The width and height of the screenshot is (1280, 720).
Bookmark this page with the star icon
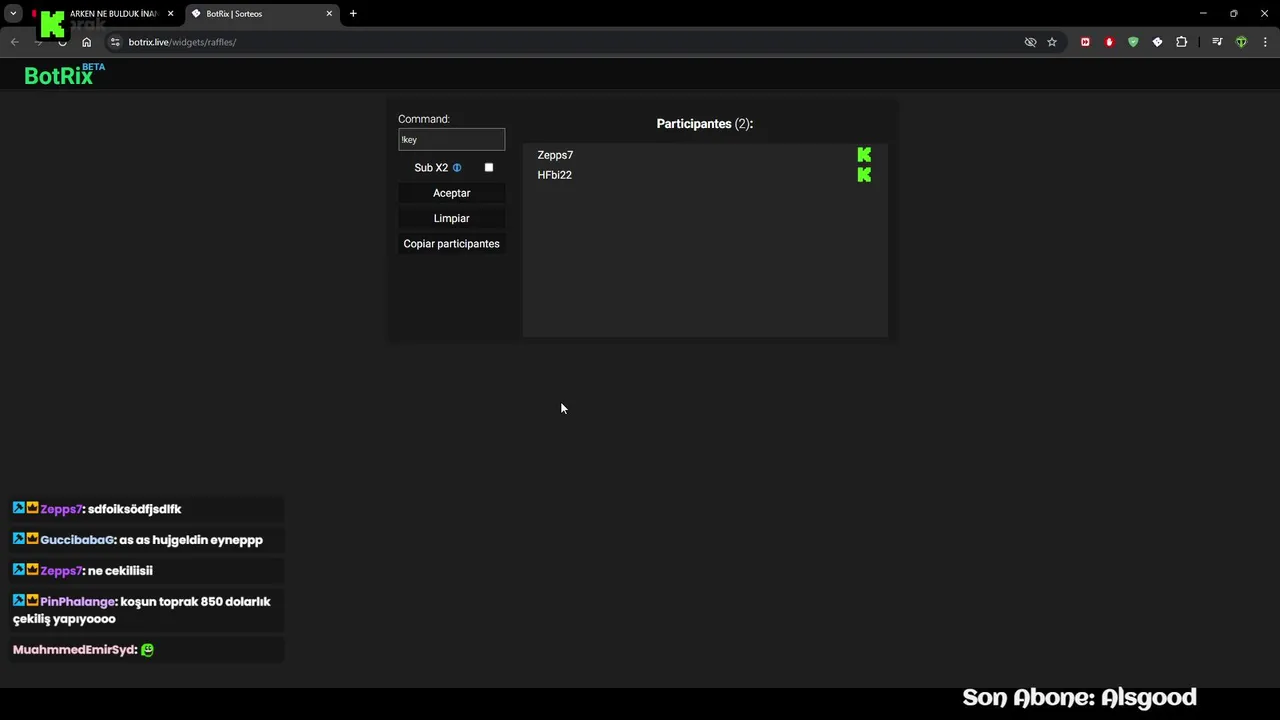point(1052,42)
